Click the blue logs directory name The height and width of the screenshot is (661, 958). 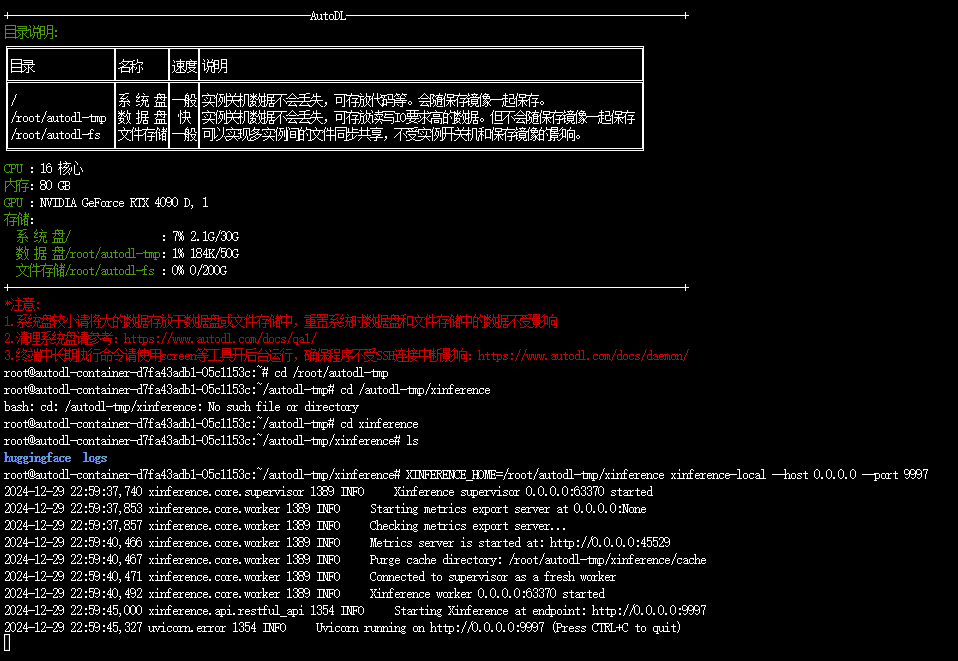click(x=95, y=458)
